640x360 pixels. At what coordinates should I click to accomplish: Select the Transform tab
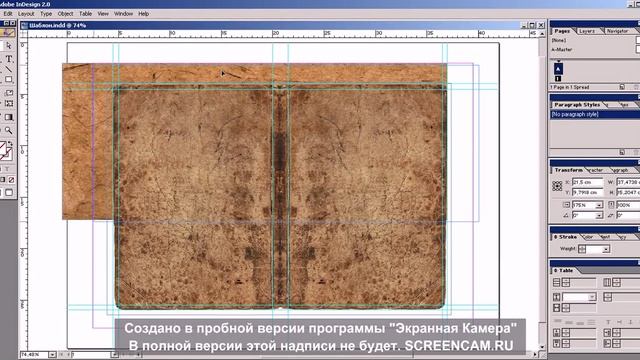pos(569,170)
